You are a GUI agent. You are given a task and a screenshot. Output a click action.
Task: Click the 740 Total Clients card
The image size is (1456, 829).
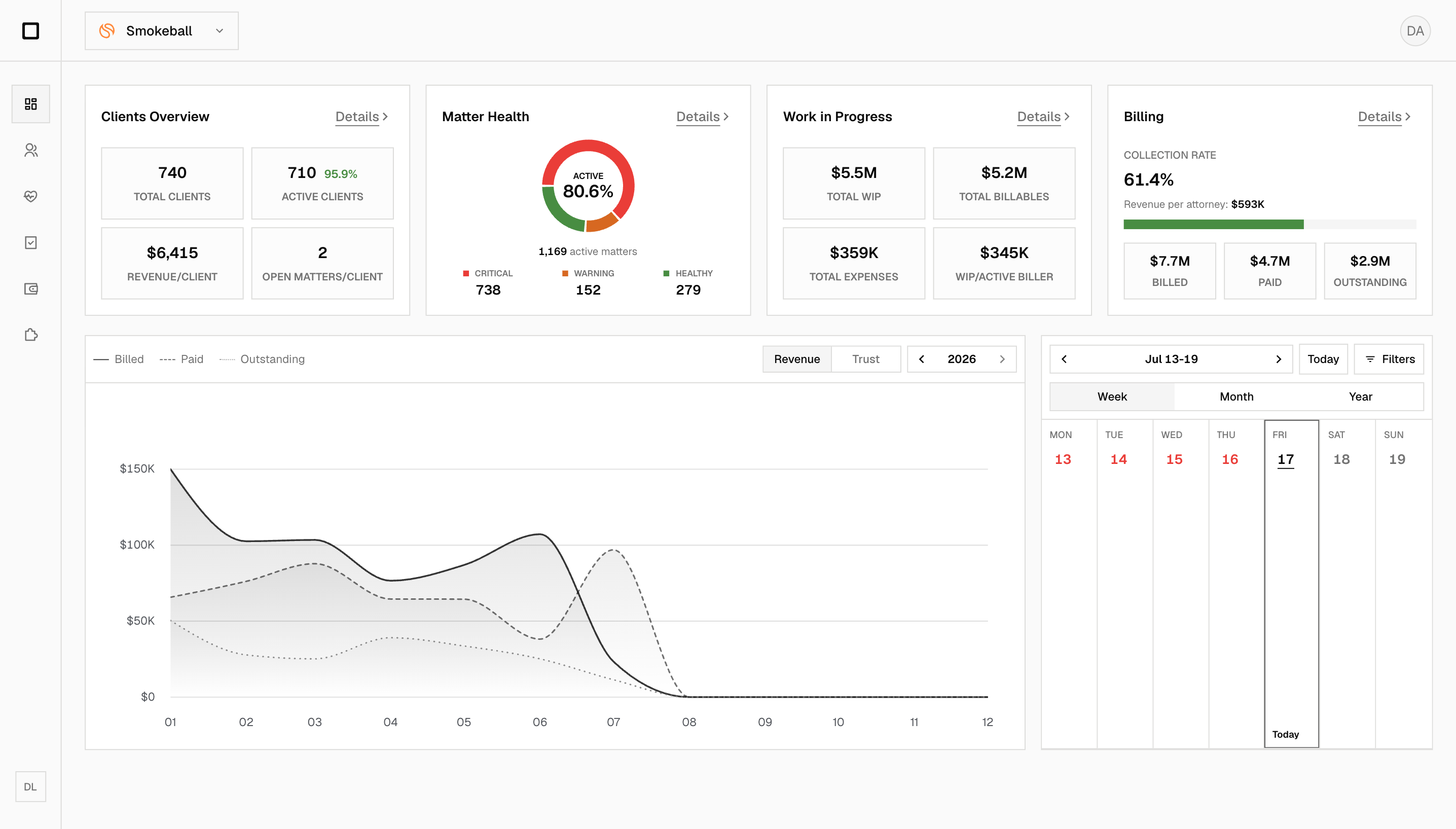(x=172, y=184)
